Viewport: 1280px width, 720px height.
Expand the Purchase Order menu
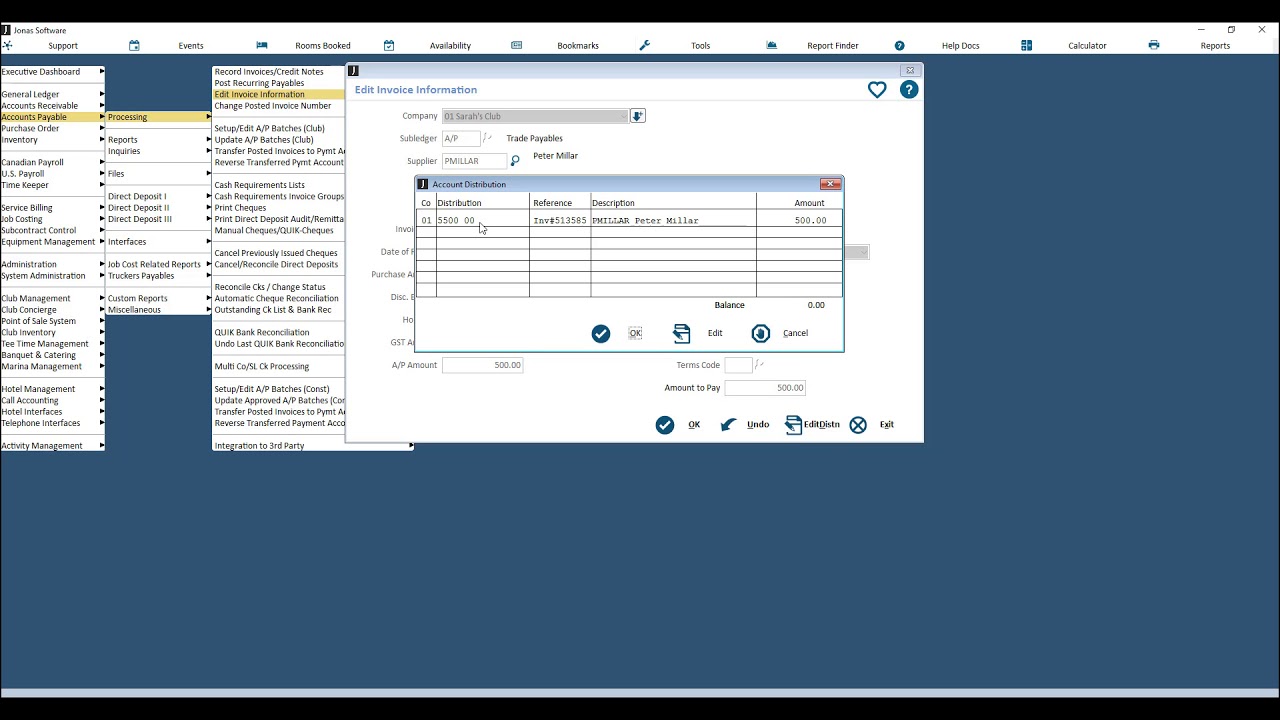53,128
